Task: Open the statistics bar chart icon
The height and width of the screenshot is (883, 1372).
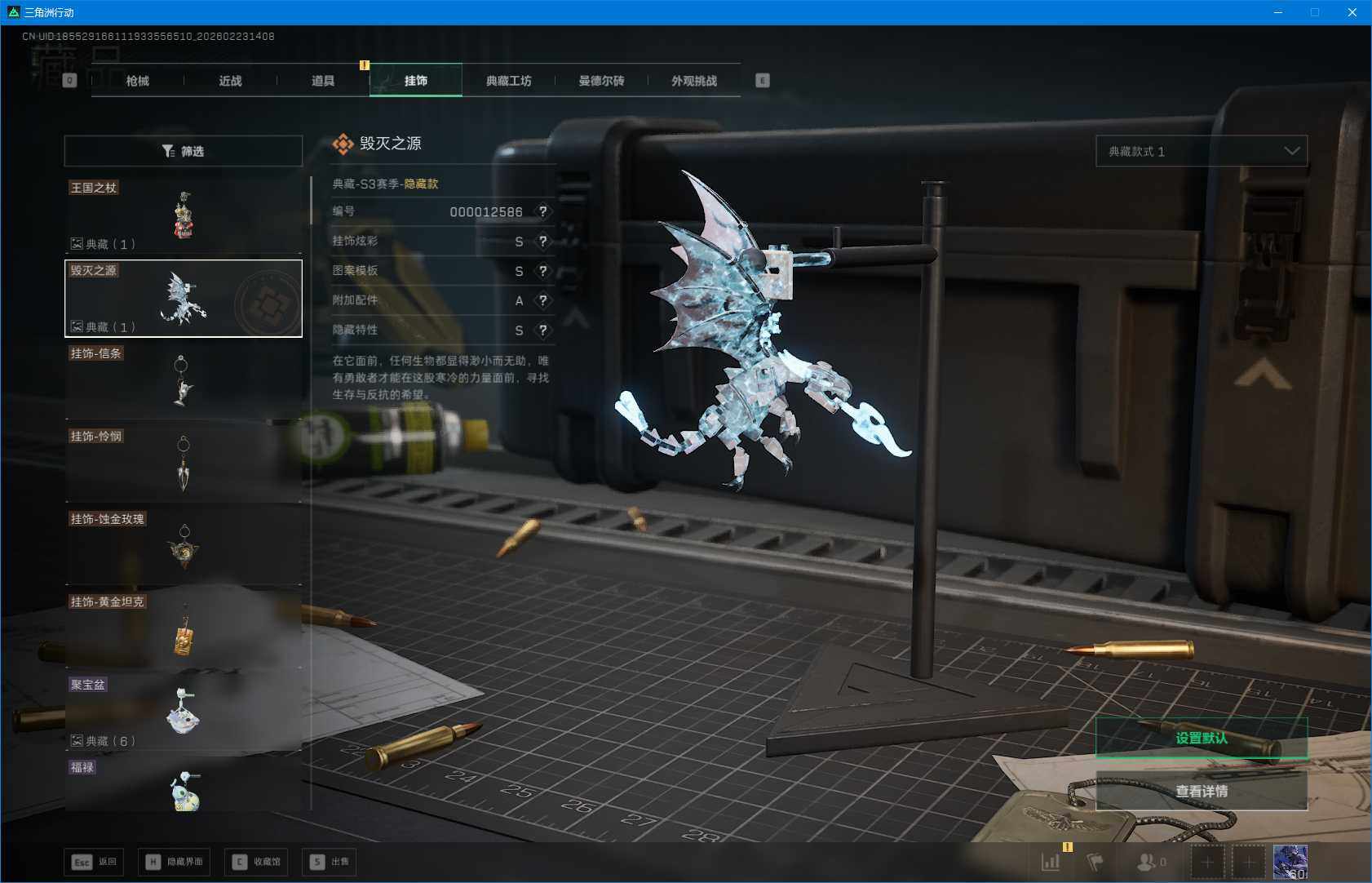Action: click(1051, 862)
